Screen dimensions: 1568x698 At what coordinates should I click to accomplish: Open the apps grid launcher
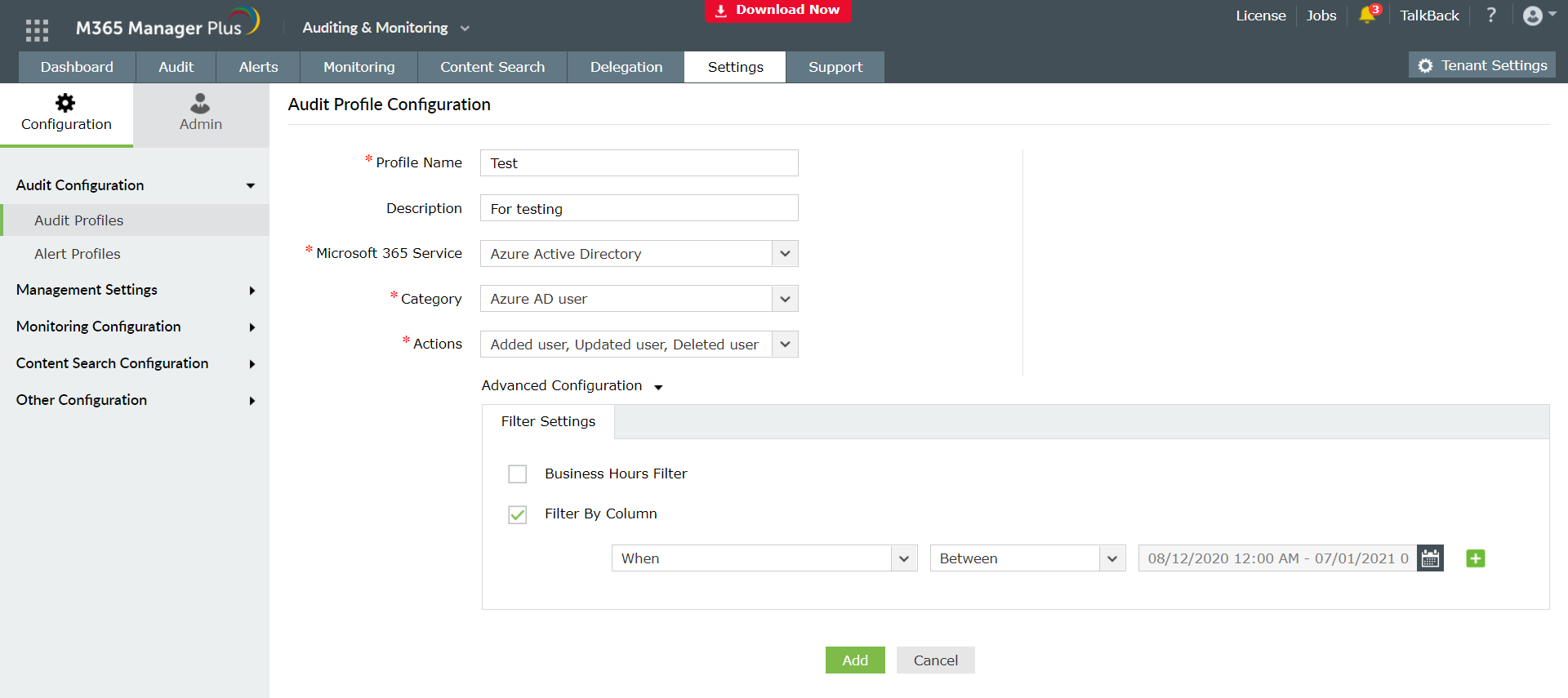point(37,29)
